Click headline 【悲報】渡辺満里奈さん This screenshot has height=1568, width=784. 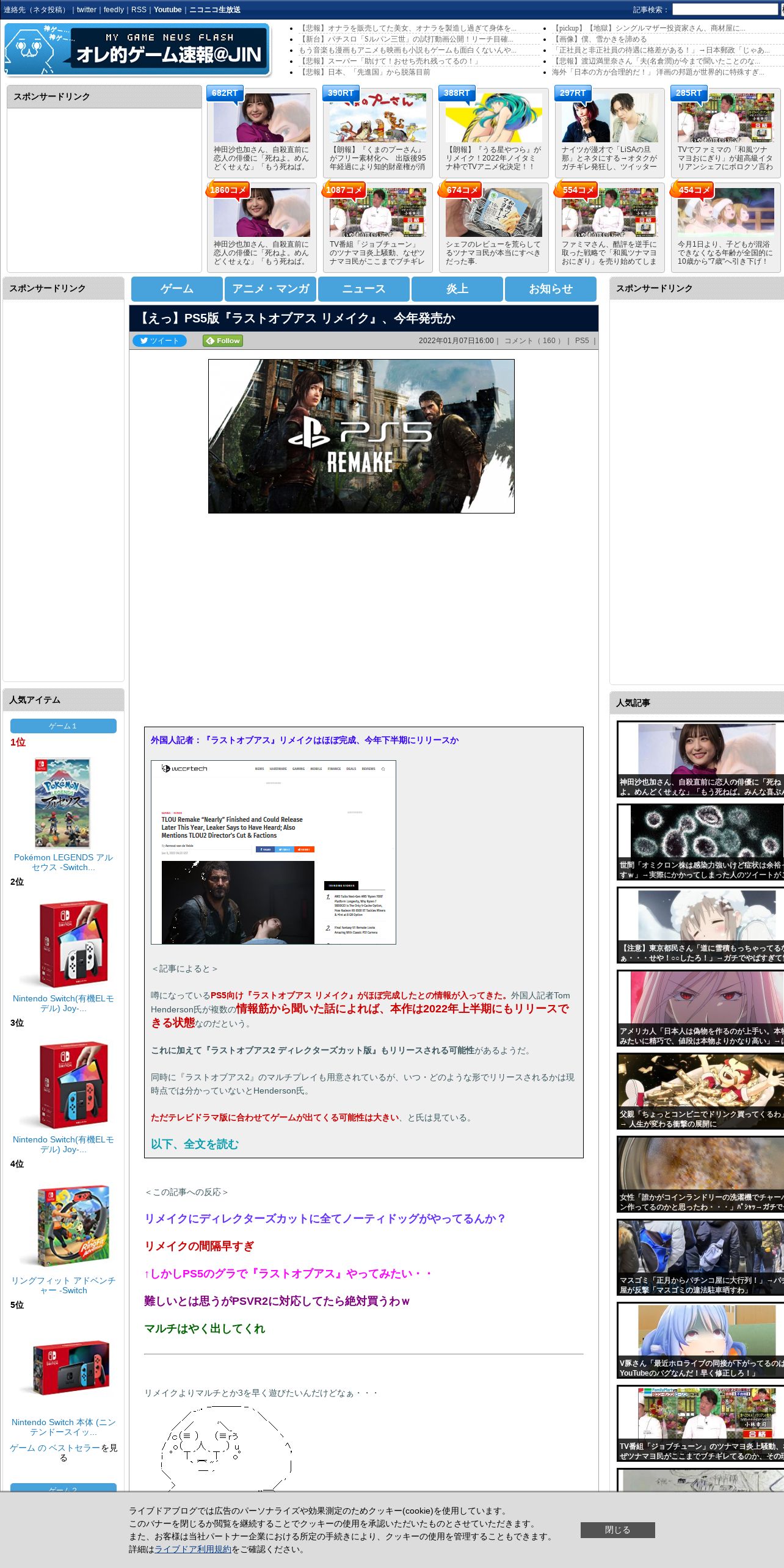click(656, 61)
